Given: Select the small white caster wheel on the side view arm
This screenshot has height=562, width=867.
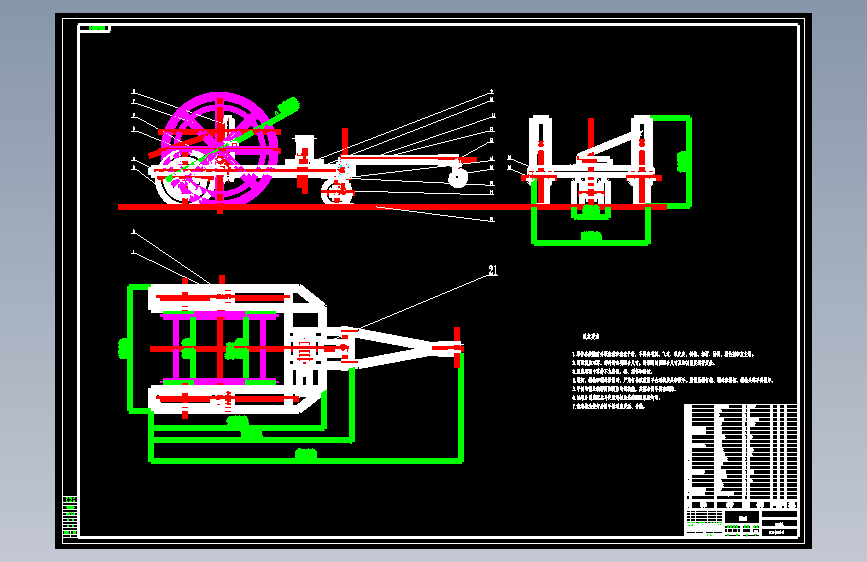Looking at the screenshot, I should pos(458,178).
